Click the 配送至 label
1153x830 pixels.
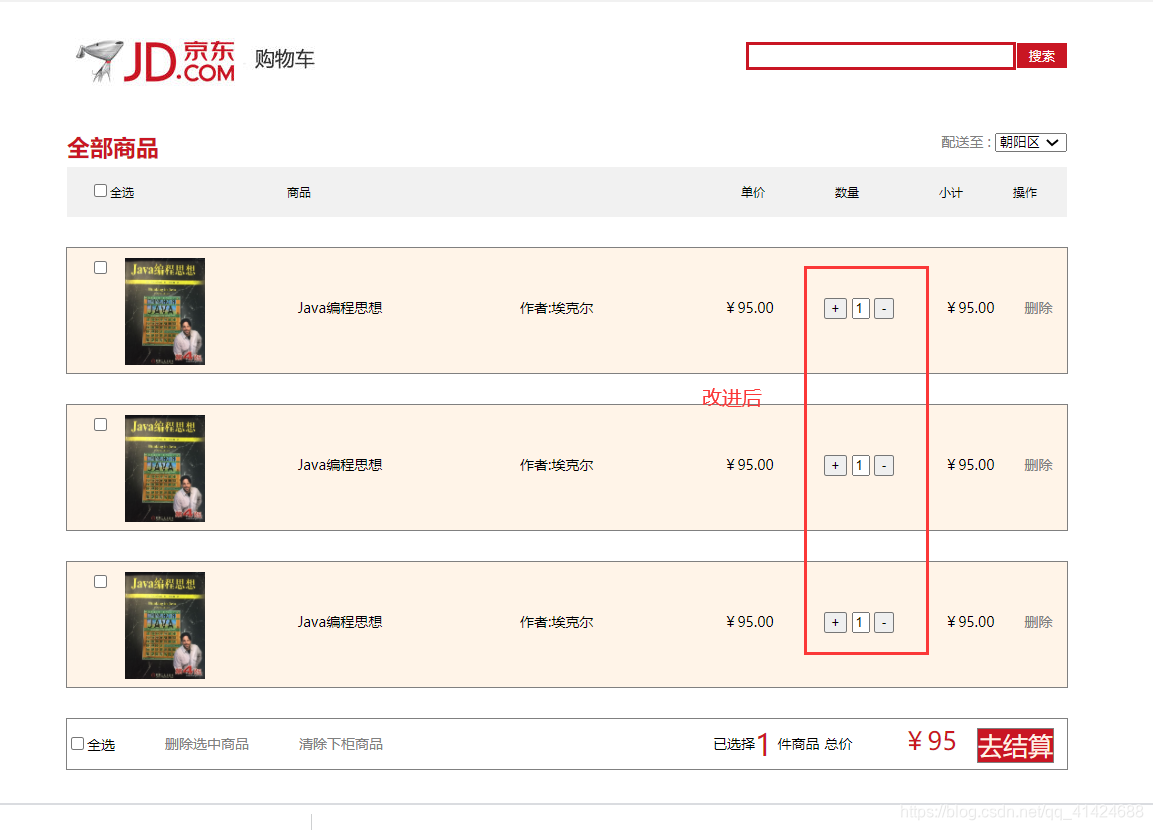[x=965, y=143]
